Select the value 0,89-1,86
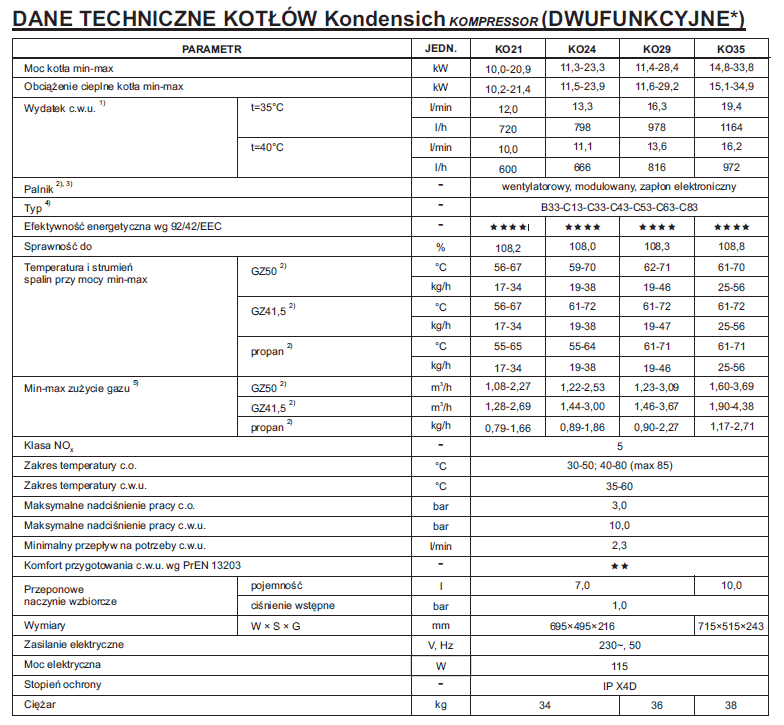The image size is (784, 725). (x=582, y=428)
